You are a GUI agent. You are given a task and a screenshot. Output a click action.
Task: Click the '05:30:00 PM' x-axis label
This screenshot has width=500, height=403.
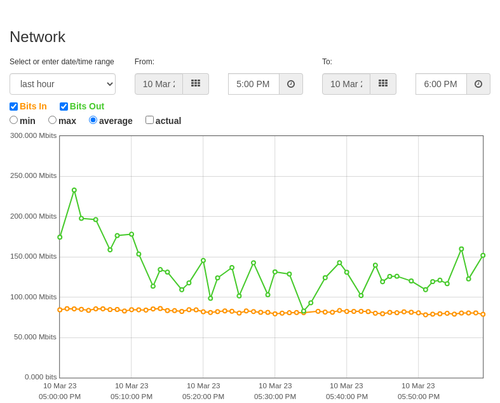[275, 397]
